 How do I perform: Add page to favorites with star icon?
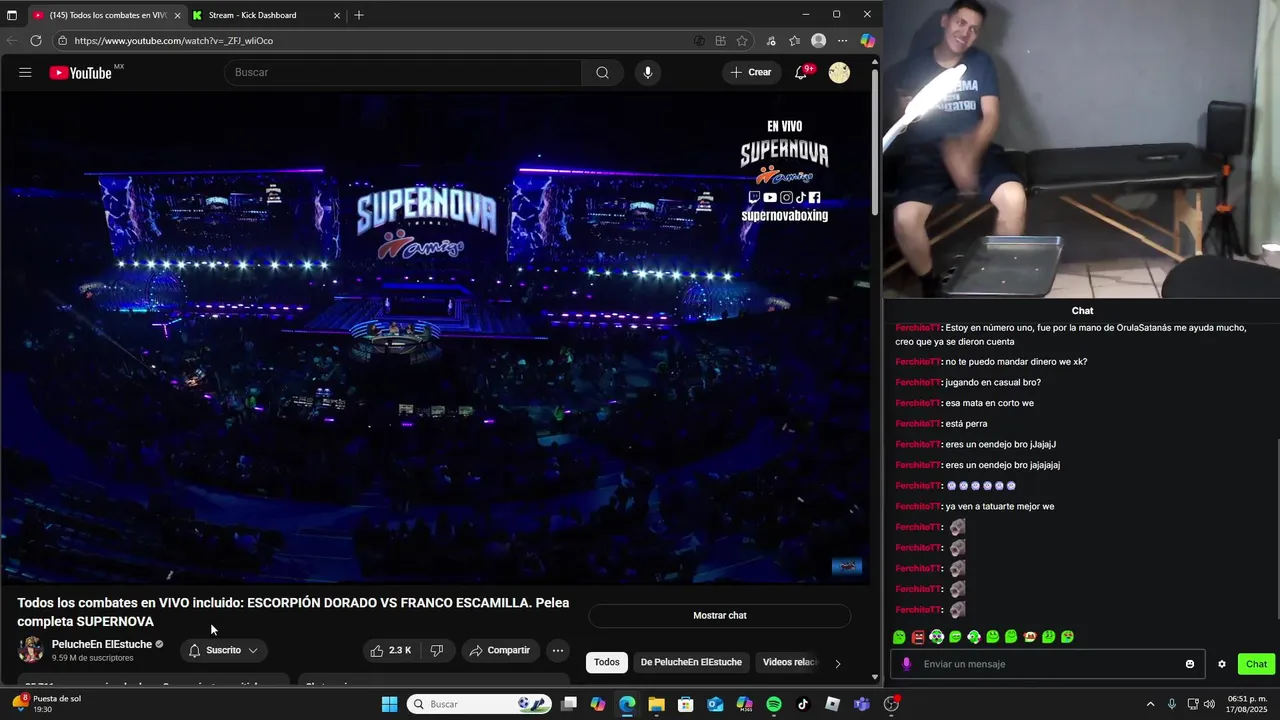click(742, 41)
